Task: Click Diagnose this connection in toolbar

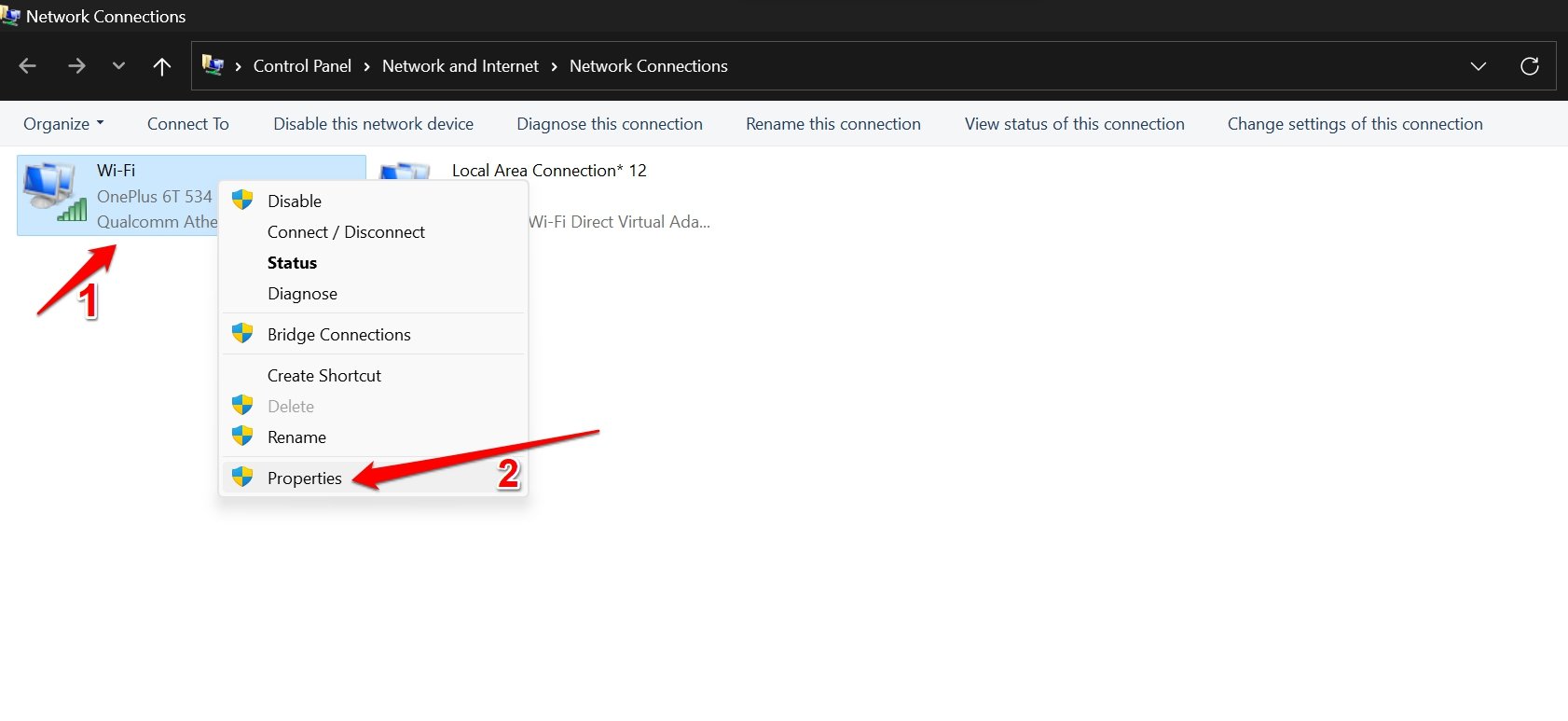Action: click(x=610, y=124)
